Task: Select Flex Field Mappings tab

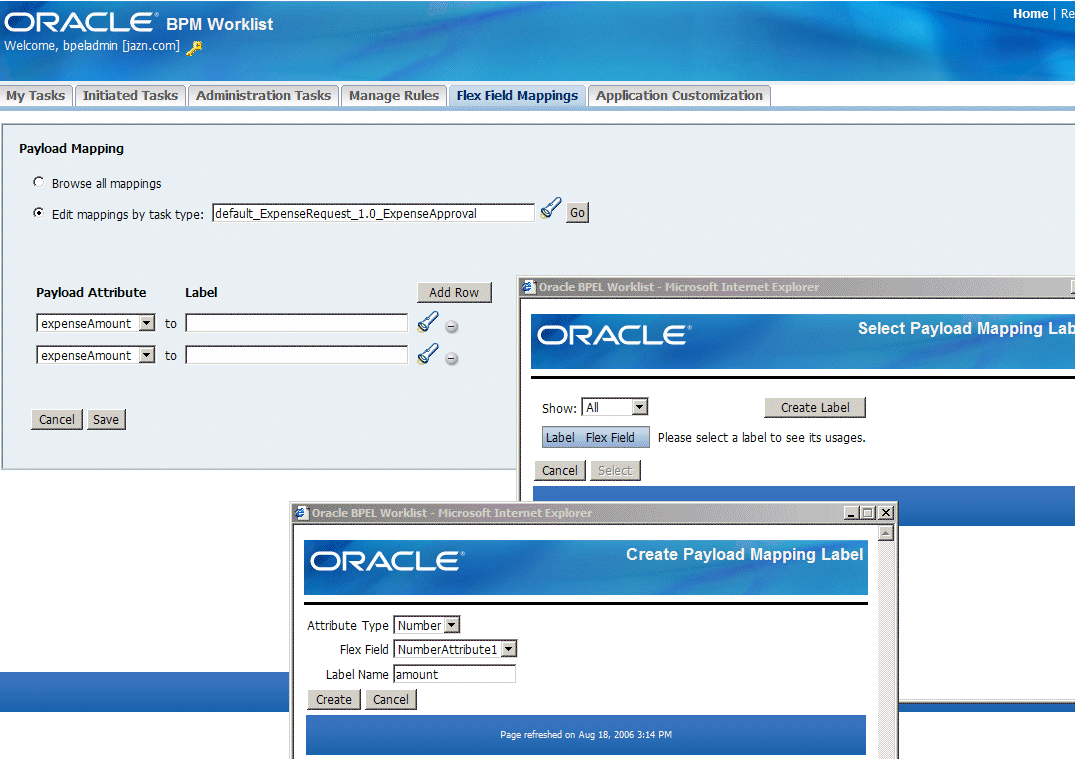Action: click(x=518, y=95)
